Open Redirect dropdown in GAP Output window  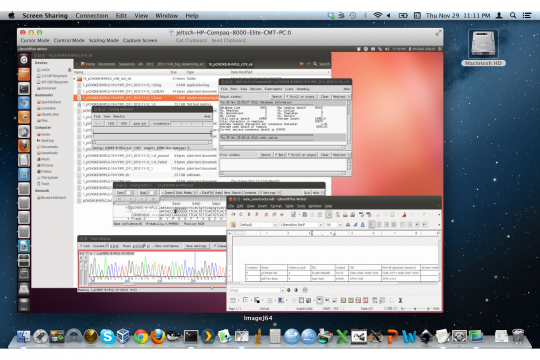pyautogui.click(x=341, y=97)
